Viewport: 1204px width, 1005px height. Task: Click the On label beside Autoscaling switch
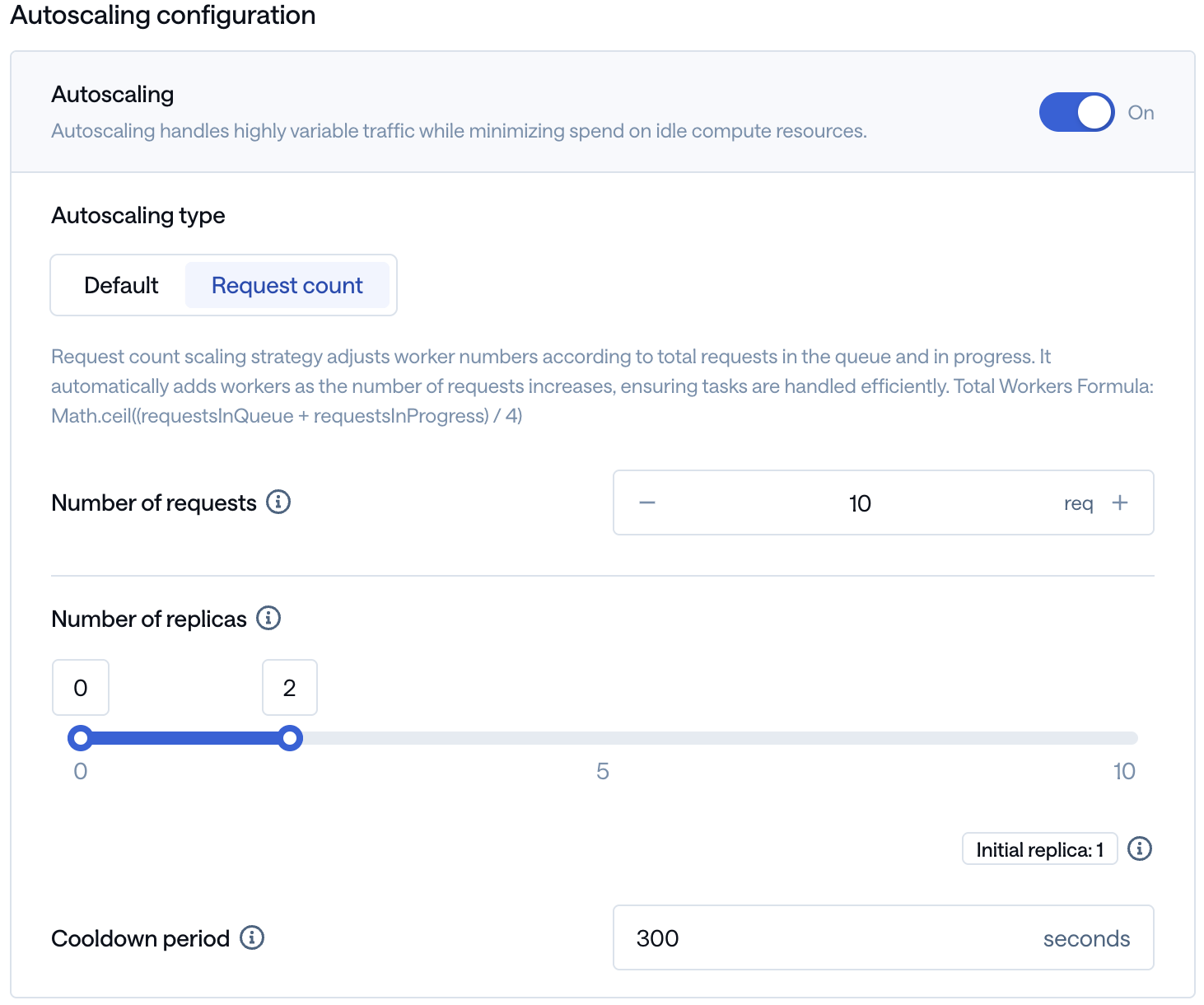(x=1141, y=113)
